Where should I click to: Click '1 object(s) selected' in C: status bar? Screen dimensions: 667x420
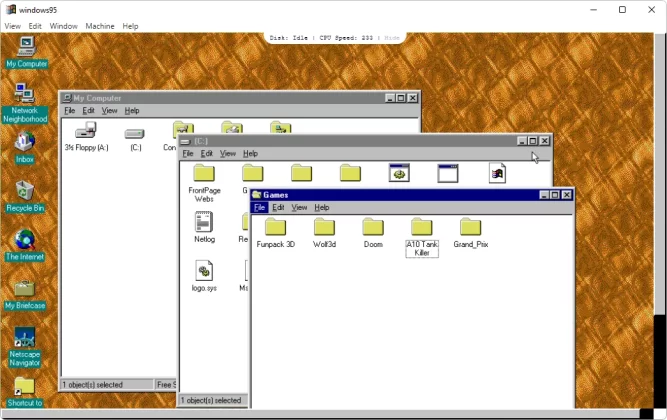click(x=211, y=400)
